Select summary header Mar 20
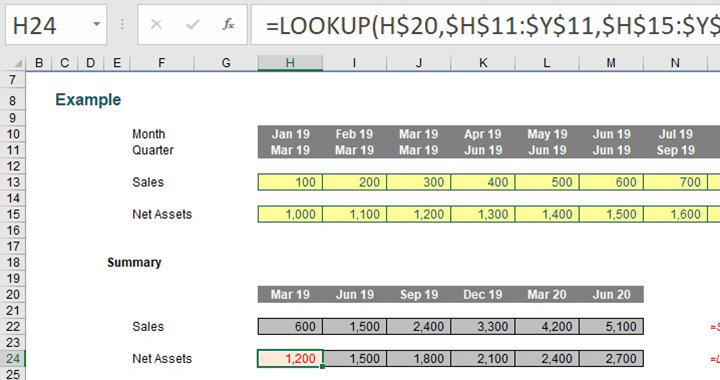This screenshot has height=380, width=720. click(547, 295)
